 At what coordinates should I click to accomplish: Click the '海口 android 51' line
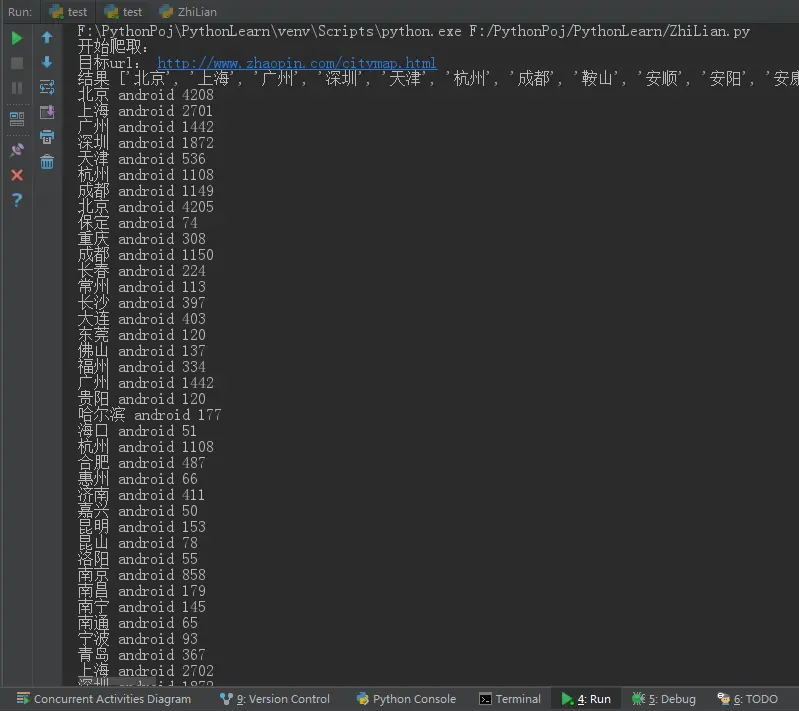138,431
